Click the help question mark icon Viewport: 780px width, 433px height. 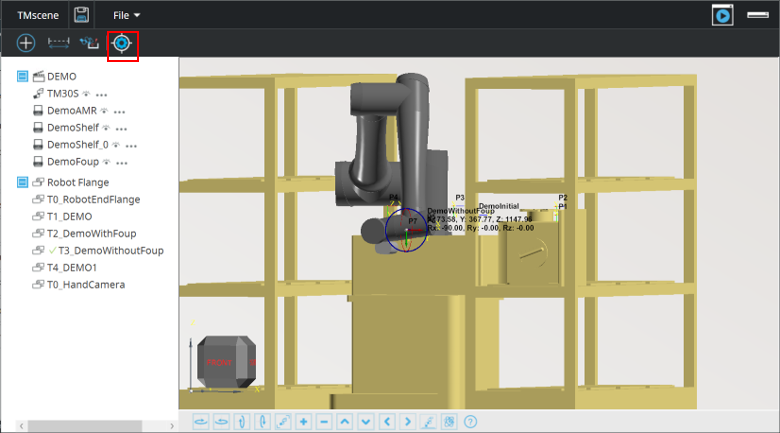pos(471,422)
